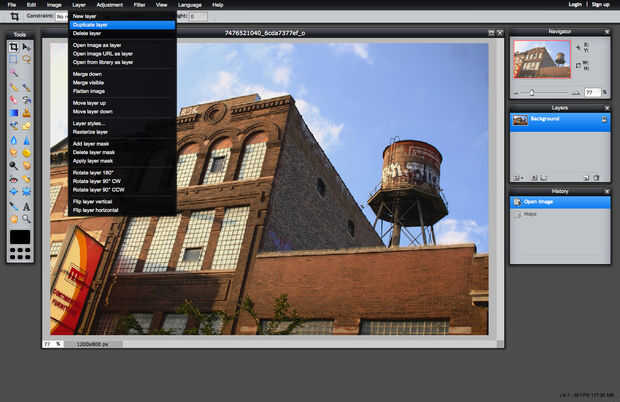
Task: Choose Rotate layer 180° entry
Action: (x=122, y=173)
